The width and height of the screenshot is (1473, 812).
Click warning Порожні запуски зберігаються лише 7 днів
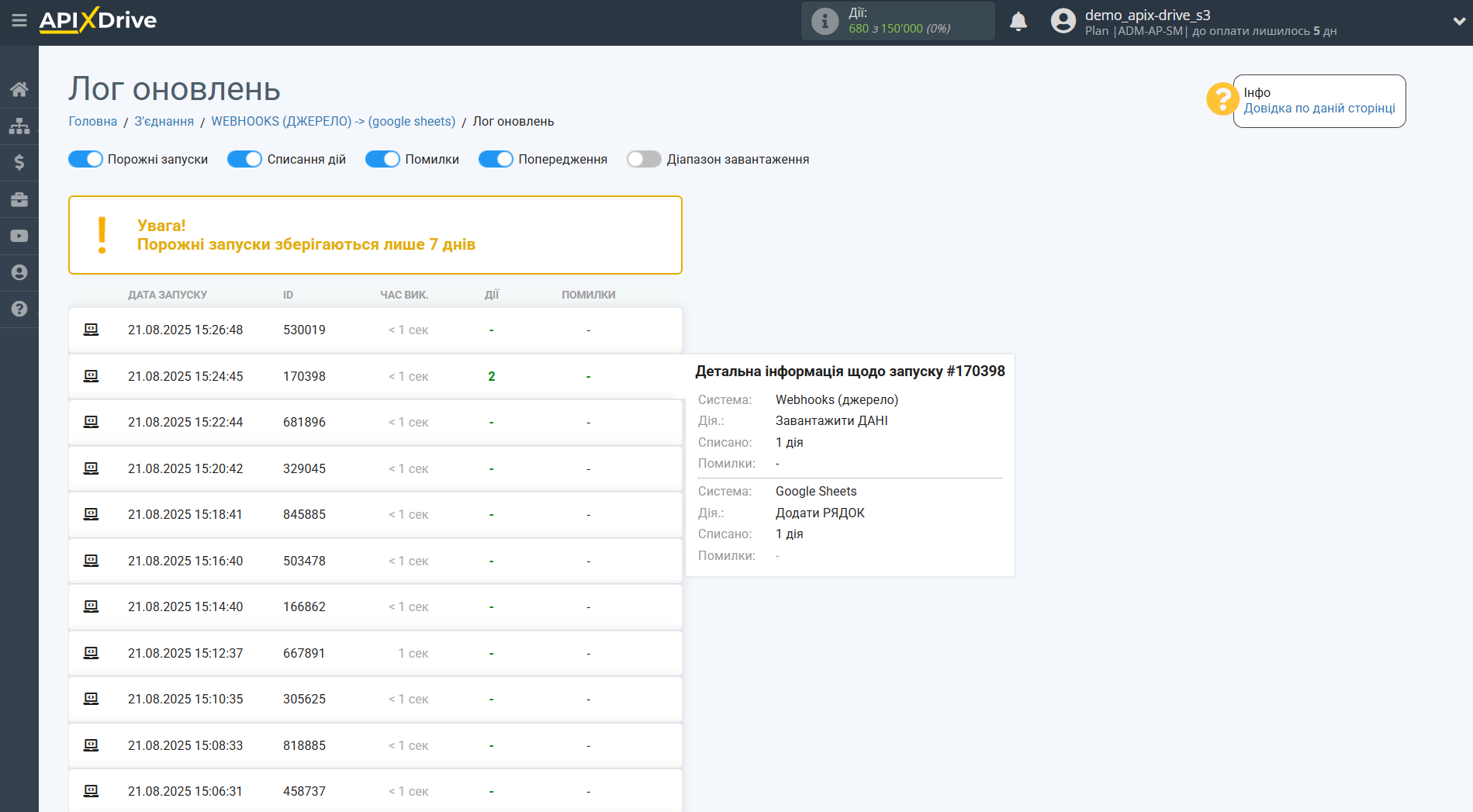(x=306, y=244)
